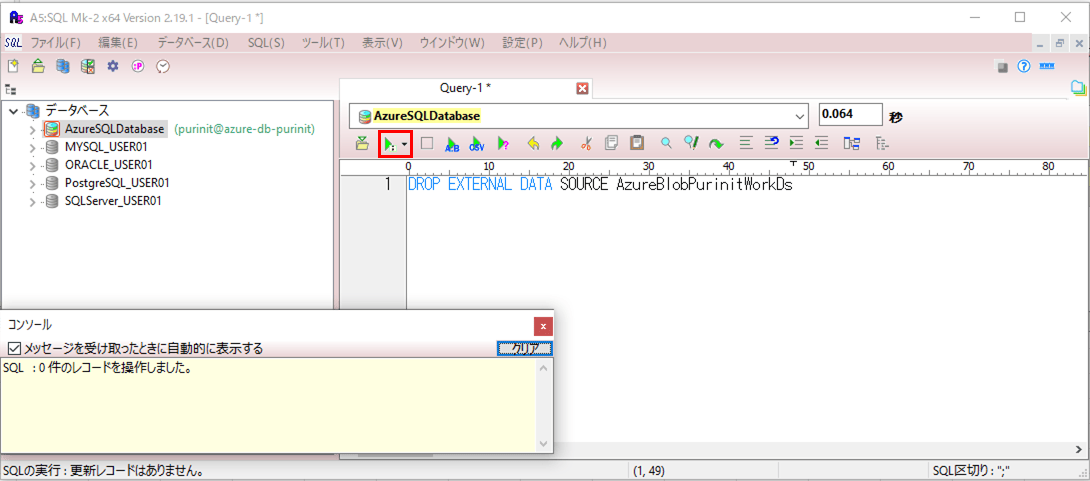Run the A:B result comparison icon

(x=452, y=144)
